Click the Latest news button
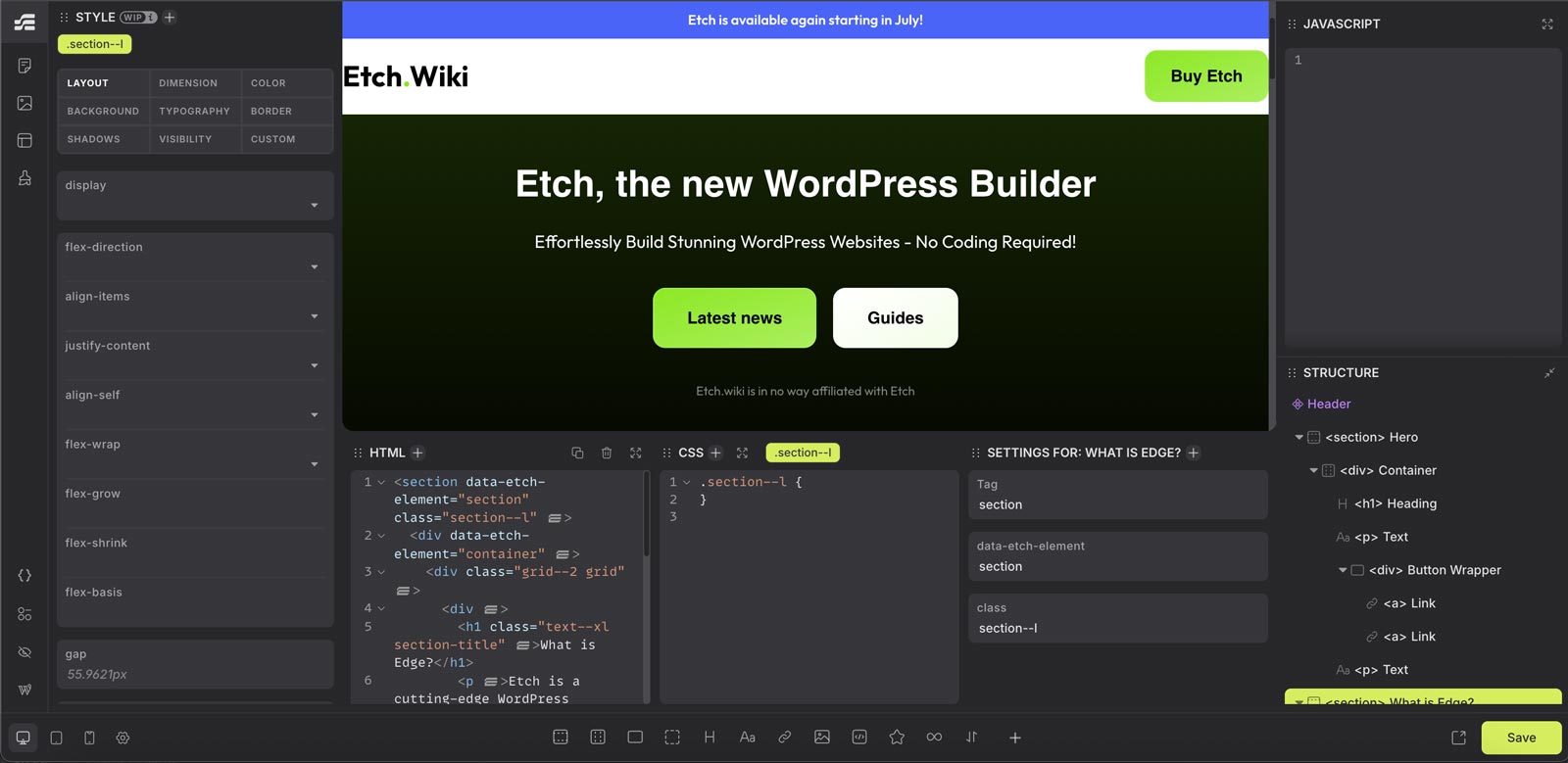Screen dimensions: 1568x763 point(734,317)
